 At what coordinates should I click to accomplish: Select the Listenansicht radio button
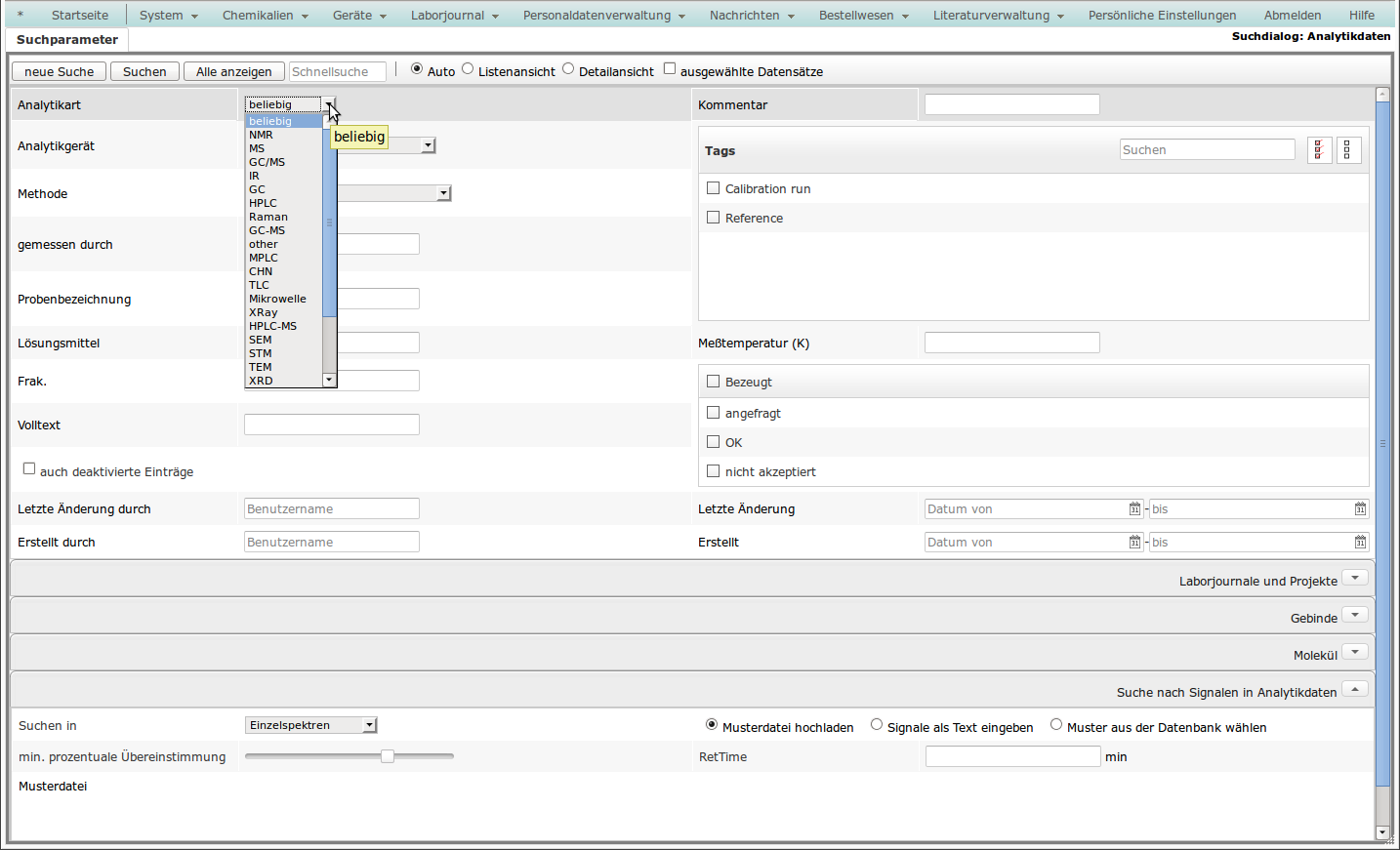[x=468, y=68]
